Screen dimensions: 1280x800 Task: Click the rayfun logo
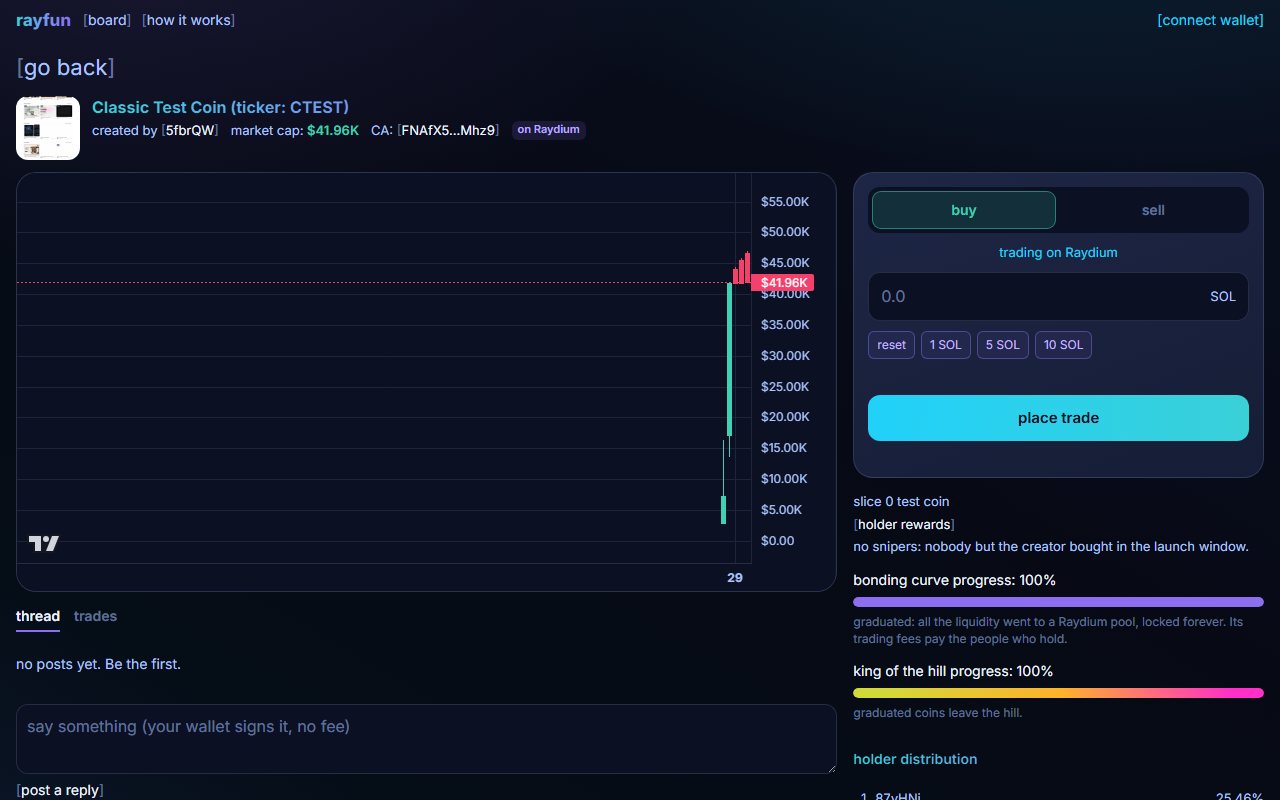coord(43,20)
